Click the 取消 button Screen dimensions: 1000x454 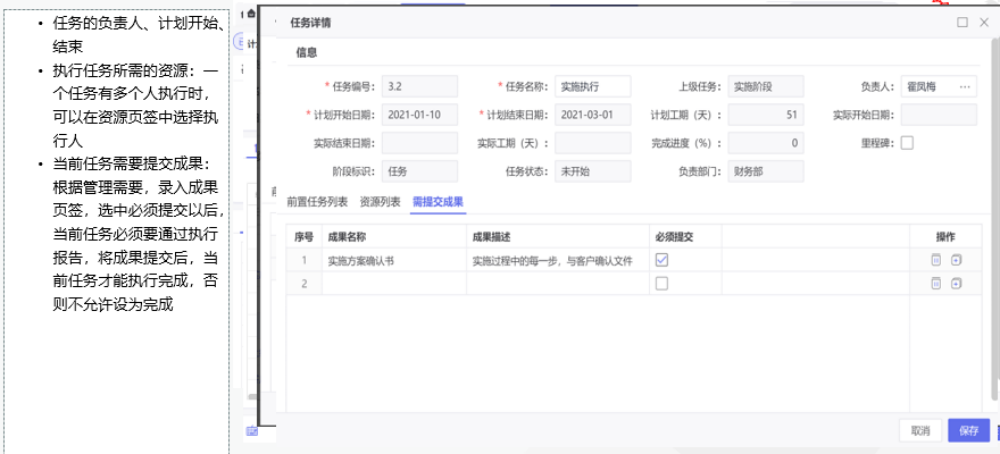point(920,430)
